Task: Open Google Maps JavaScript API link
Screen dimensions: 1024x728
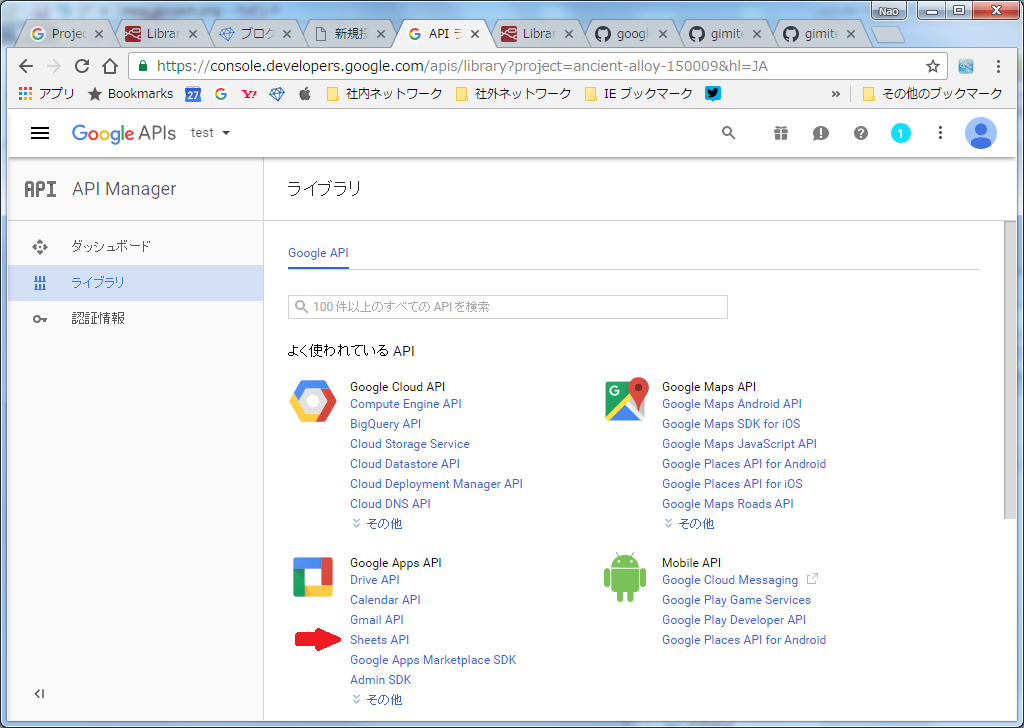Action: (739, 444)
